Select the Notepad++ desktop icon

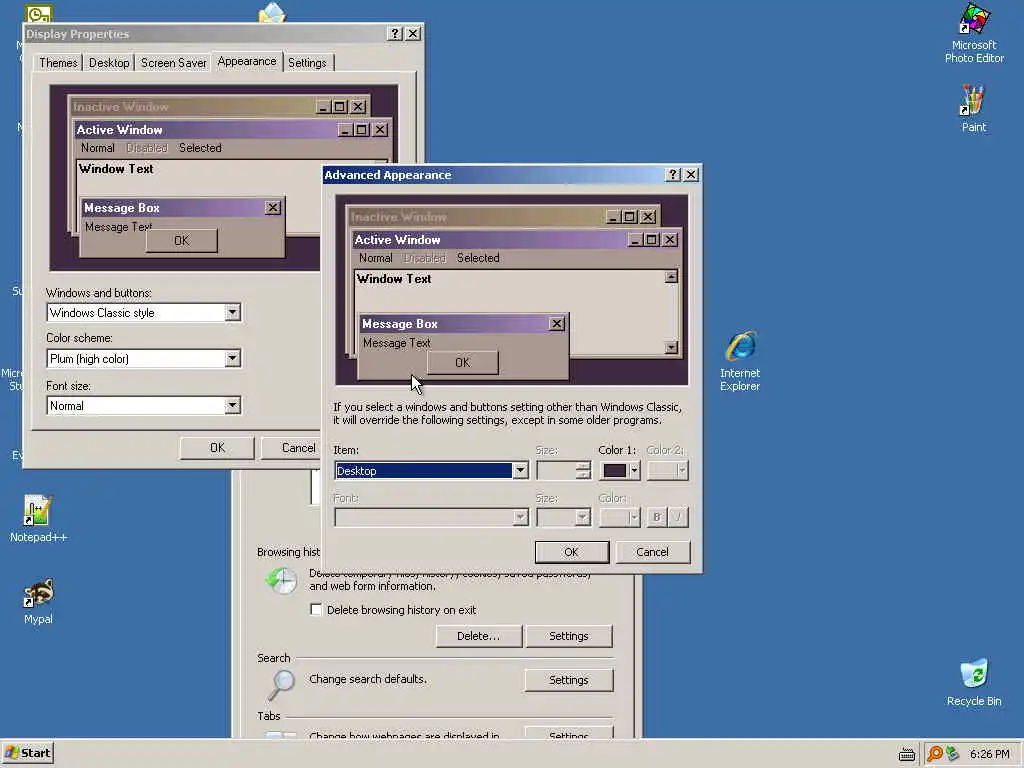38,519
